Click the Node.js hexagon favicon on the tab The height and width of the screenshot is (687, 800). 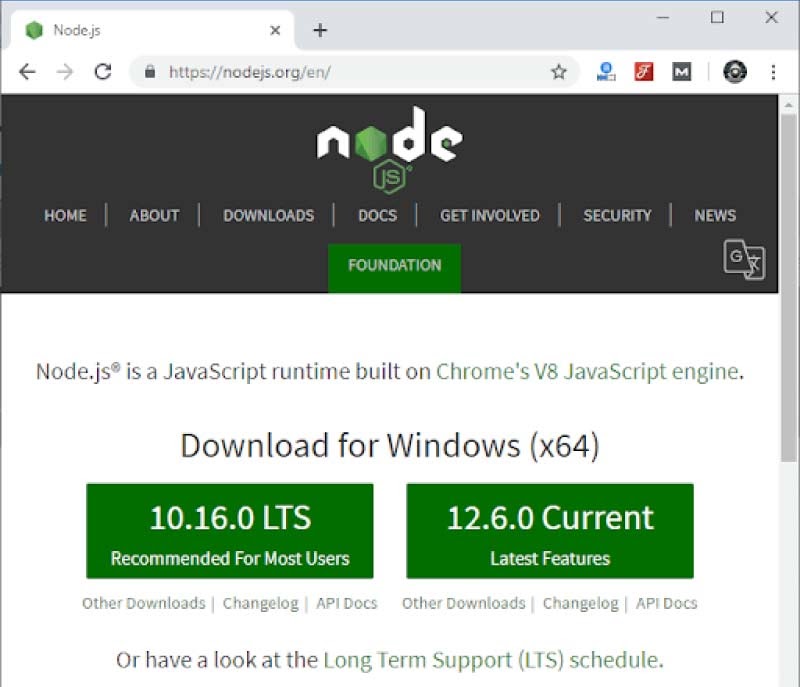pos(34,31)
